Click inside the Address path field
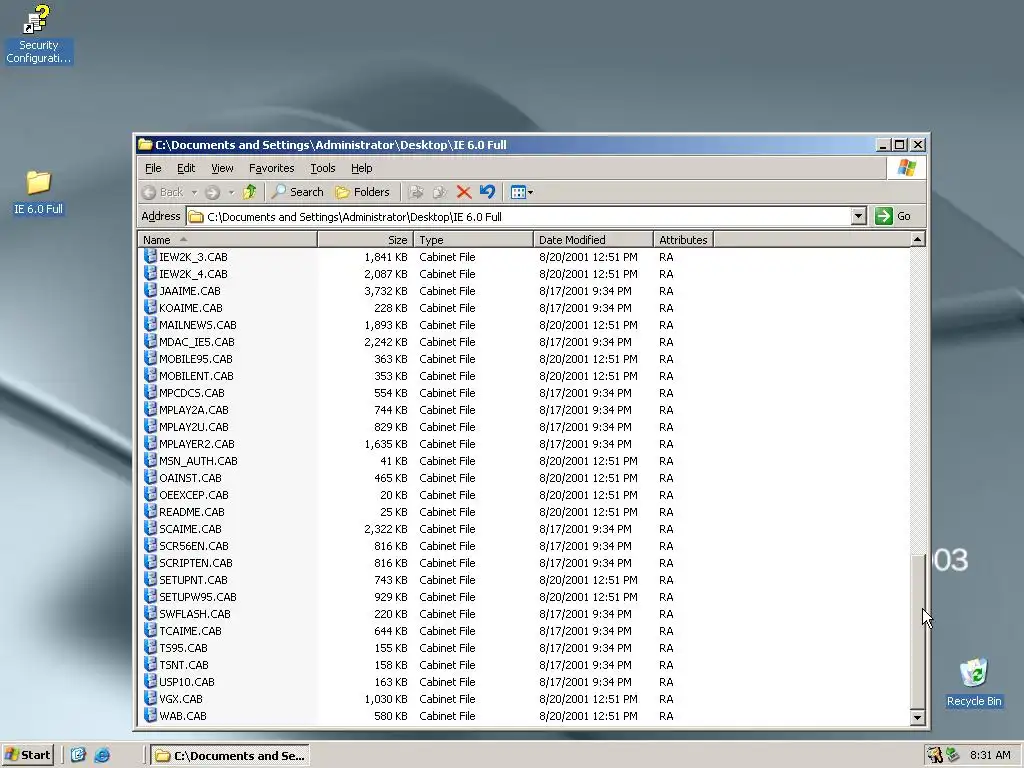The height and width of the screenshot is (768, 1024). point(519,216)
